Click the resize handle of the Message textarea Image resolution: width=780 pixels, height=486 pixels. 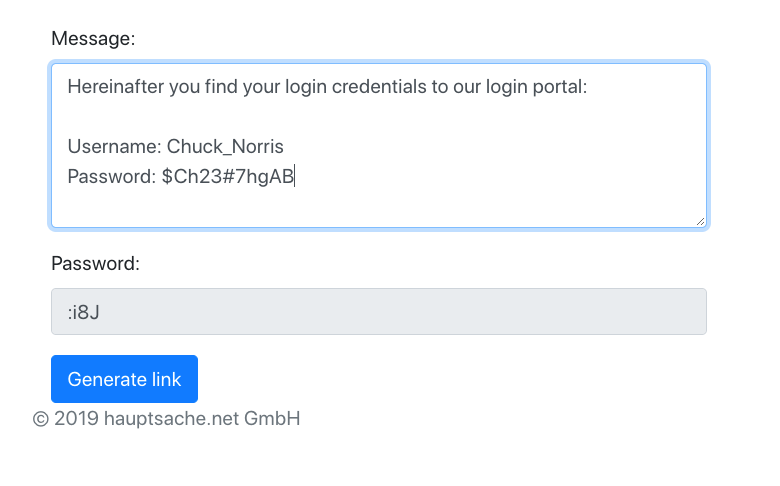(700, 221)
